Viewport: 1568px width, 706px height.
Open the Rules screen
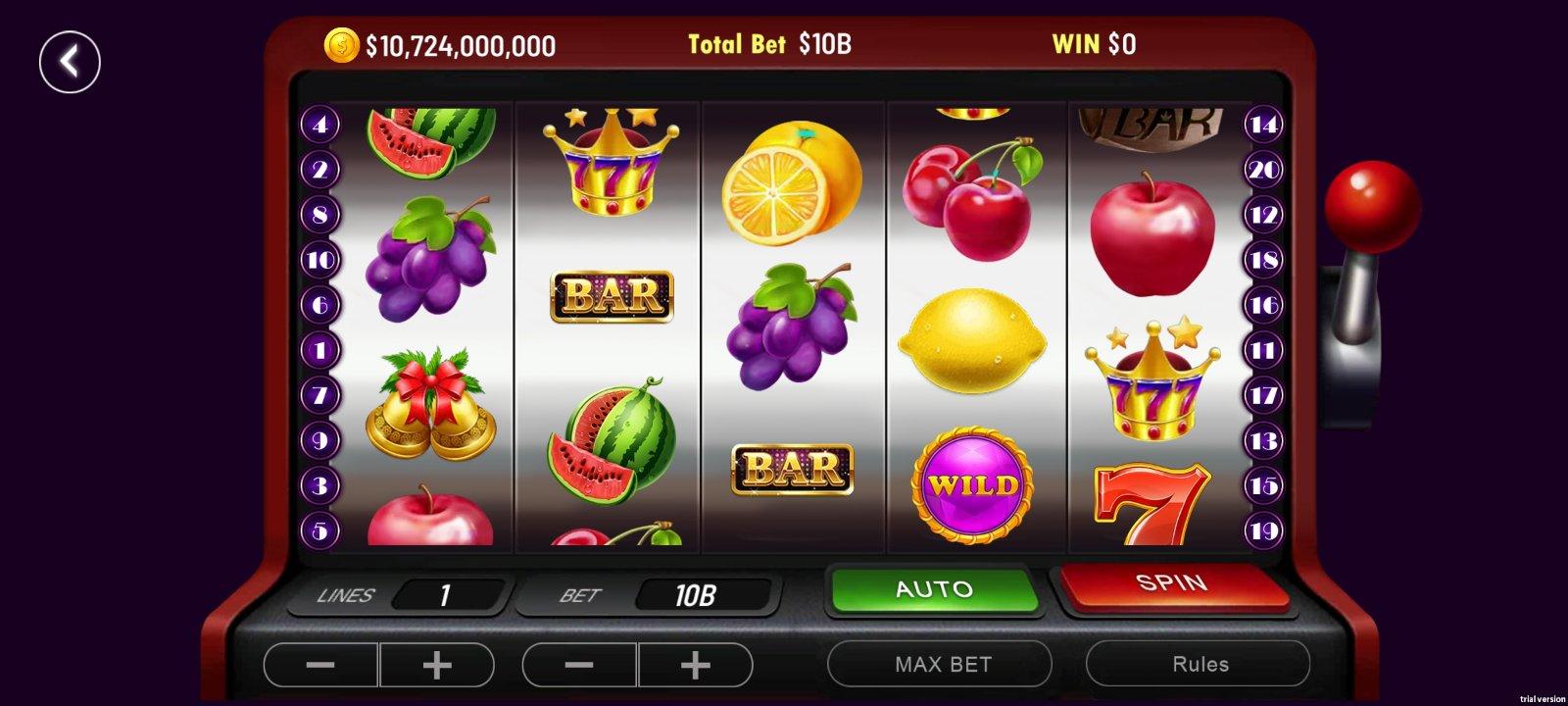pyautogui.click(x=1200, y=664)
